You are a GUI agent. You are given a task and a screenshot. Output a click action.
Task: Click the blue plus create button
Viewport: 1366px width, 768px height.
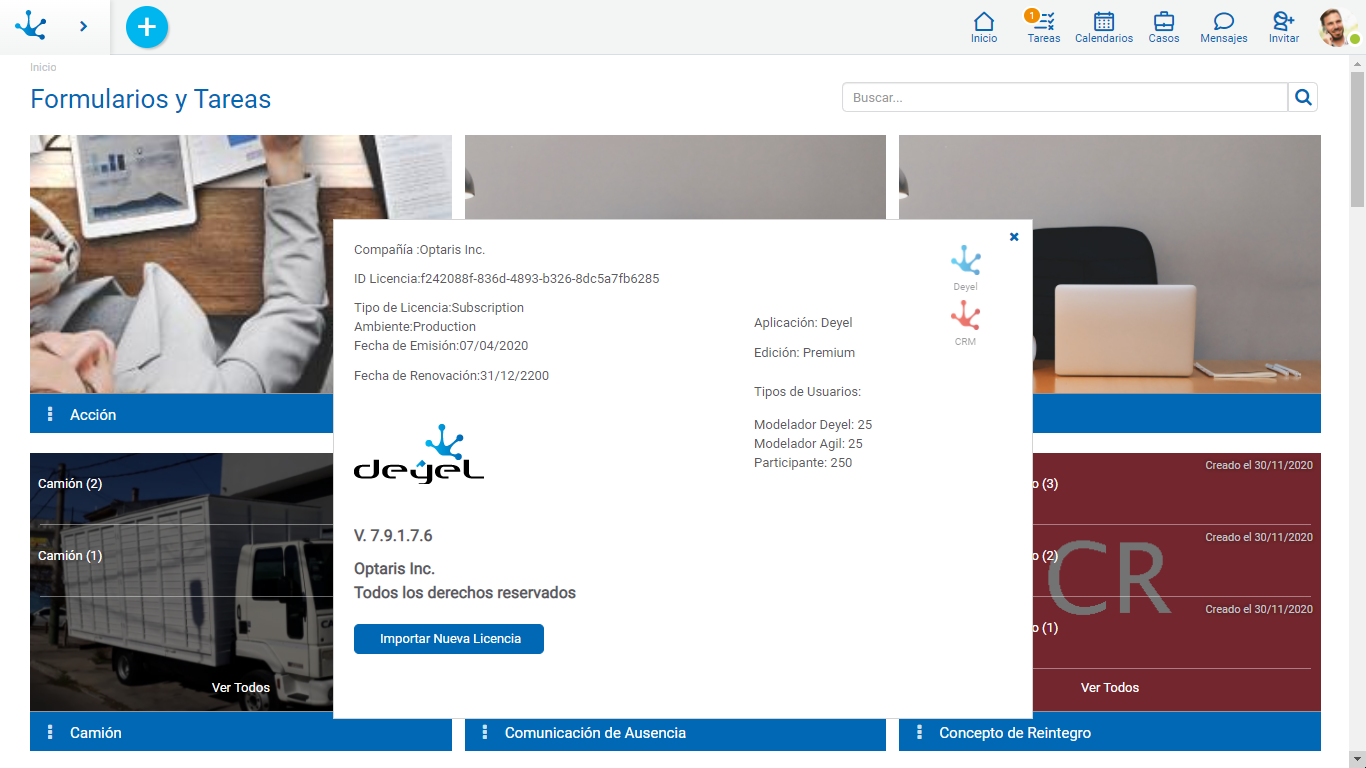pyautogui.click(x=147, y=27)
